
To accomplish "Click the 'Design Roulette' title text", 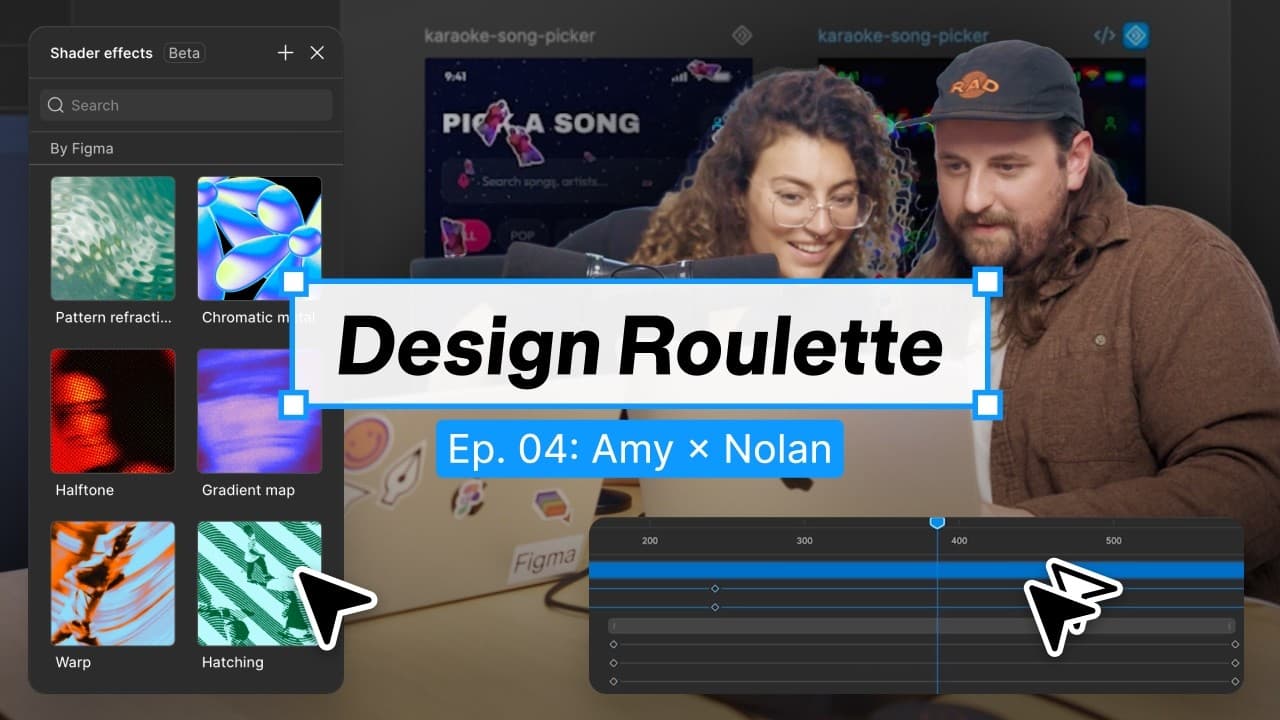I will (640, 347).
